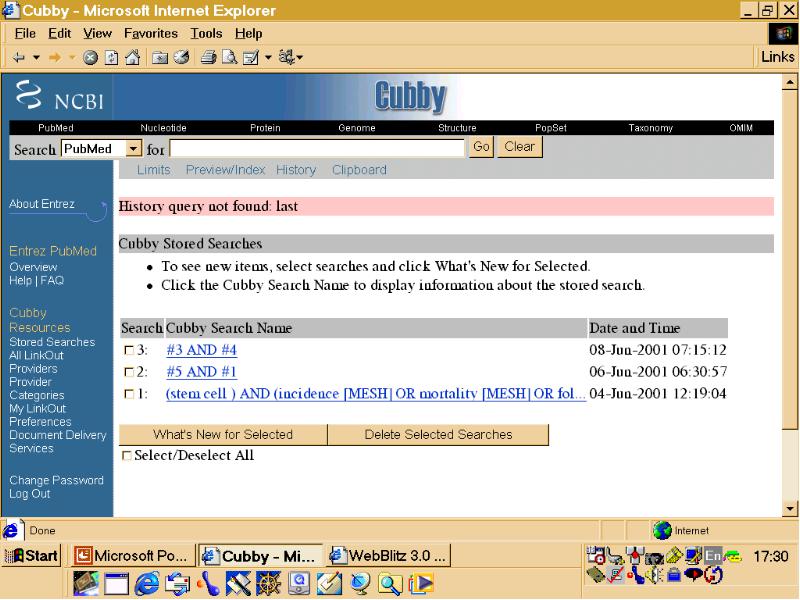Check the box for search 3
The width and height of the screenshot is (800, 600).
coord(129,351)
